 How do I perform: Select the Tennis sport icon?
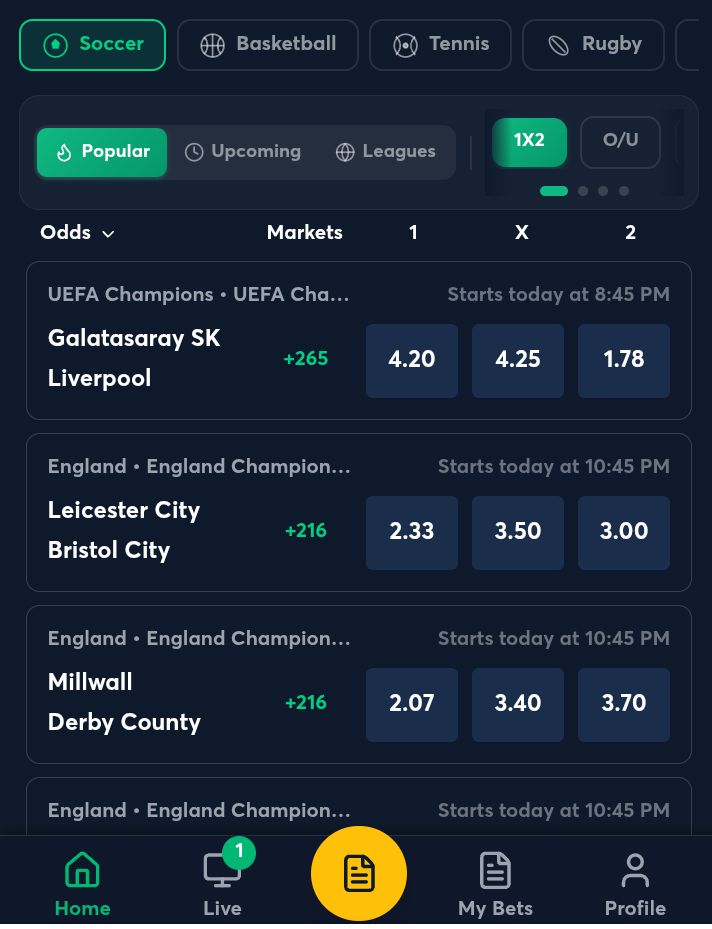pyautogui.click(x=405, y=44)
